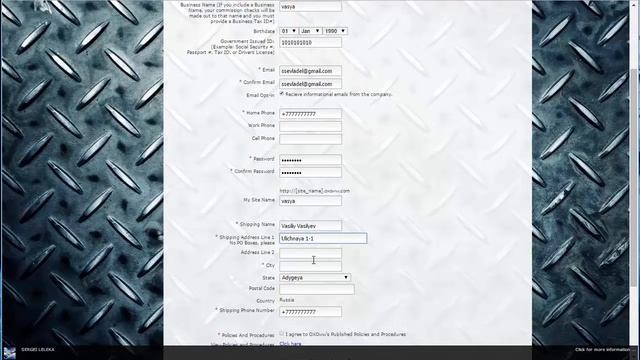Check the agree to Policies and Procedures box

click(282, 334)
